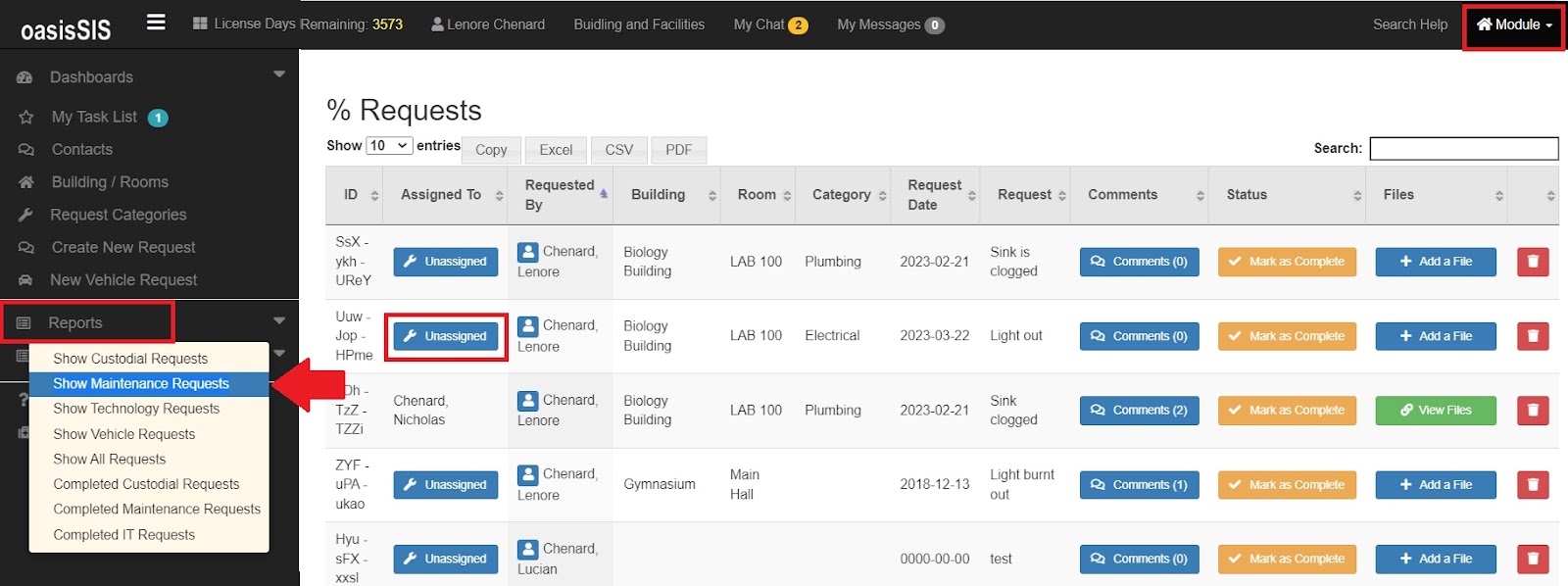Open Comments (2) for the assigned request
This screenshot has height=586, width=1568.
[x=1140, y=411]
